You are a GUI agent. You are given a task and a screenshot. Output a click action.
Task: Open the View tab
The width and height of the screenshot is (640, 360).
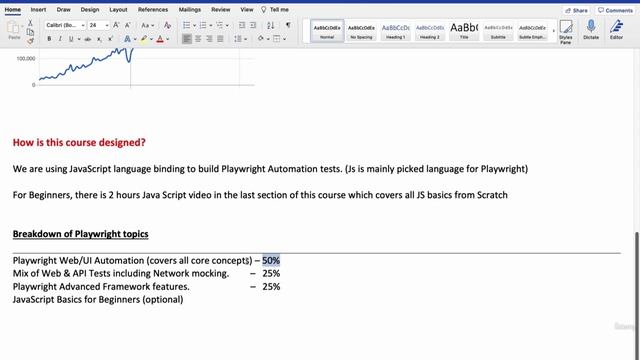tap(247, 9)
